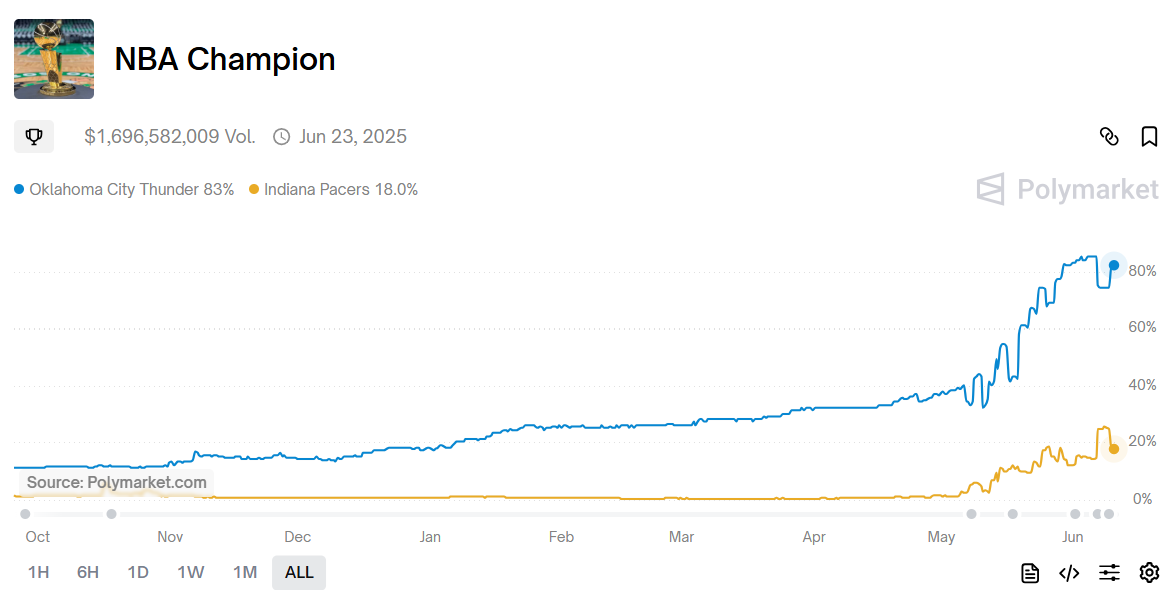The image size is (1173, 592).
Task: Select the 1H time range
Action: point(38,573)
